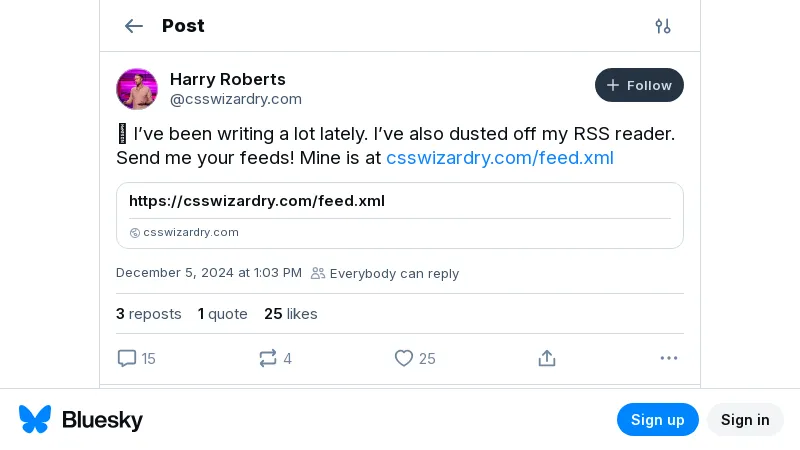The image size is (800, 450).
Task: Follow Harry Roberts
Action: coord(639,85)
